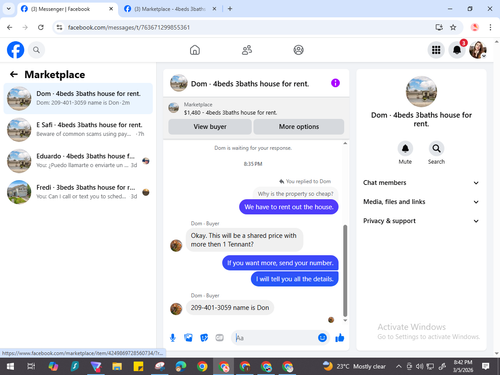Open the Friends icon in top navigation
This screenshot has height=375, width=500.
[247, 50]
